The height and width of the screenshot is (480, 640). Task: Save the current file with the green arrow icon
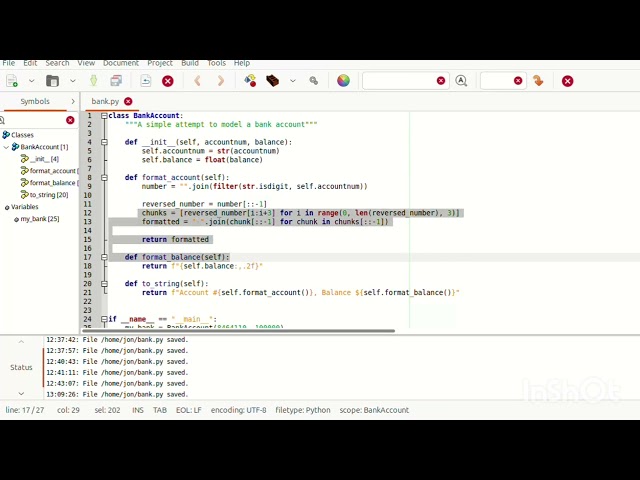tap(93, 81)
